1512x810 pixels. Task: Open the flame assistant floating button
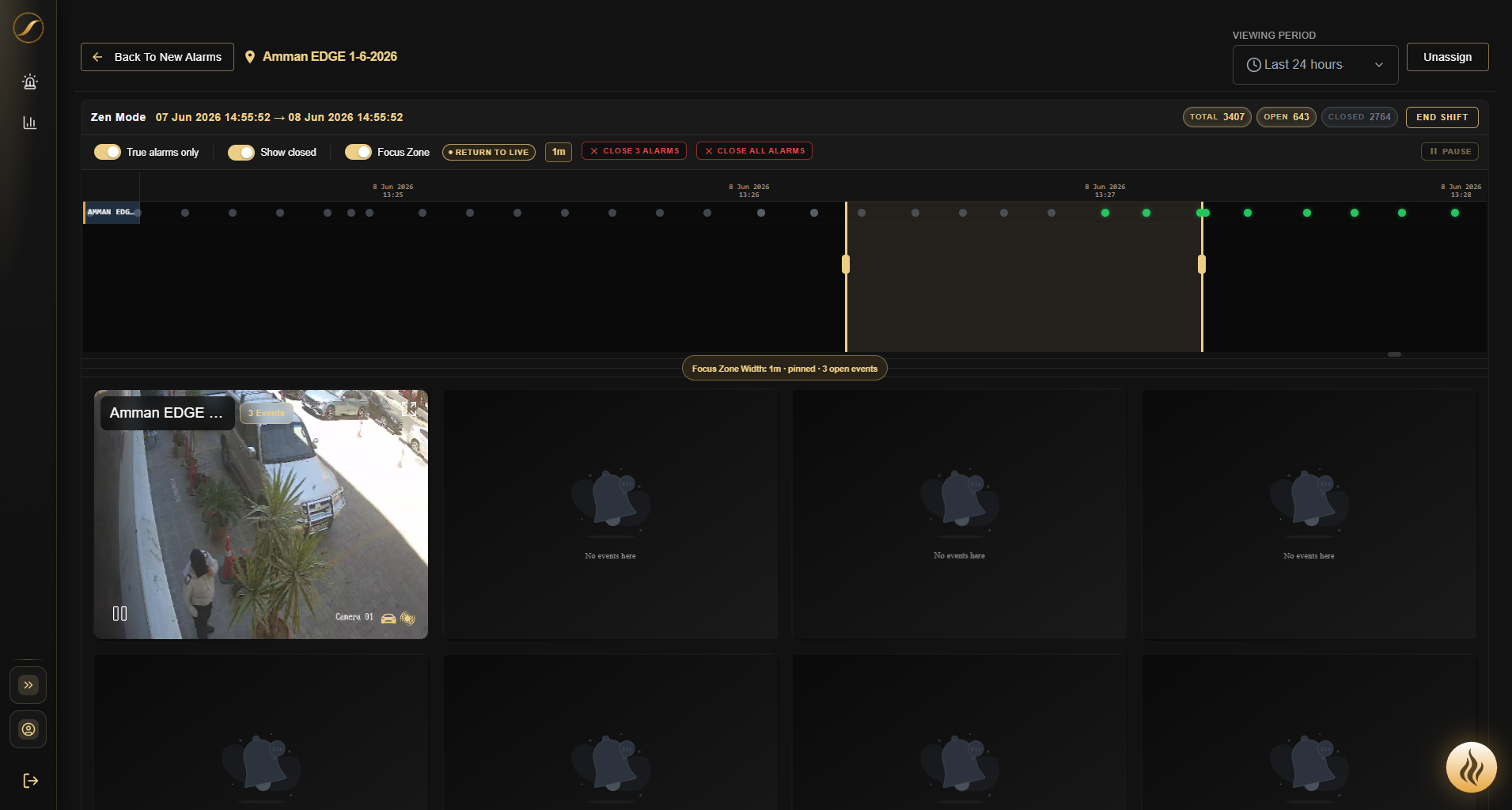point(1471,766)
